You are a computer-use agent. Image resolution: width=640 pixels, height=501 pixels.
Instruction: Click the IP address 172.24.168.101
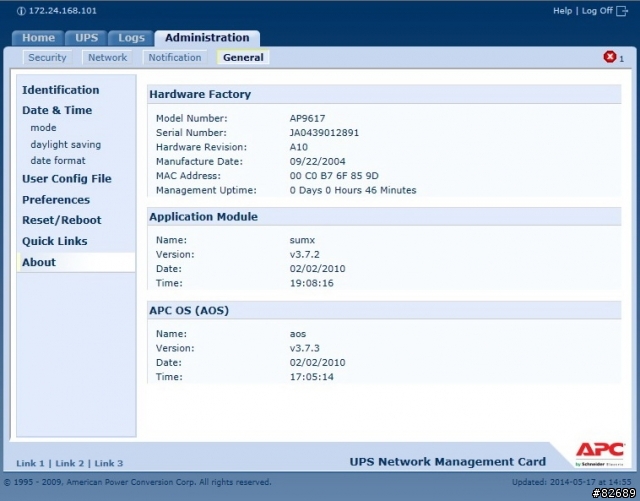point(63,11)
